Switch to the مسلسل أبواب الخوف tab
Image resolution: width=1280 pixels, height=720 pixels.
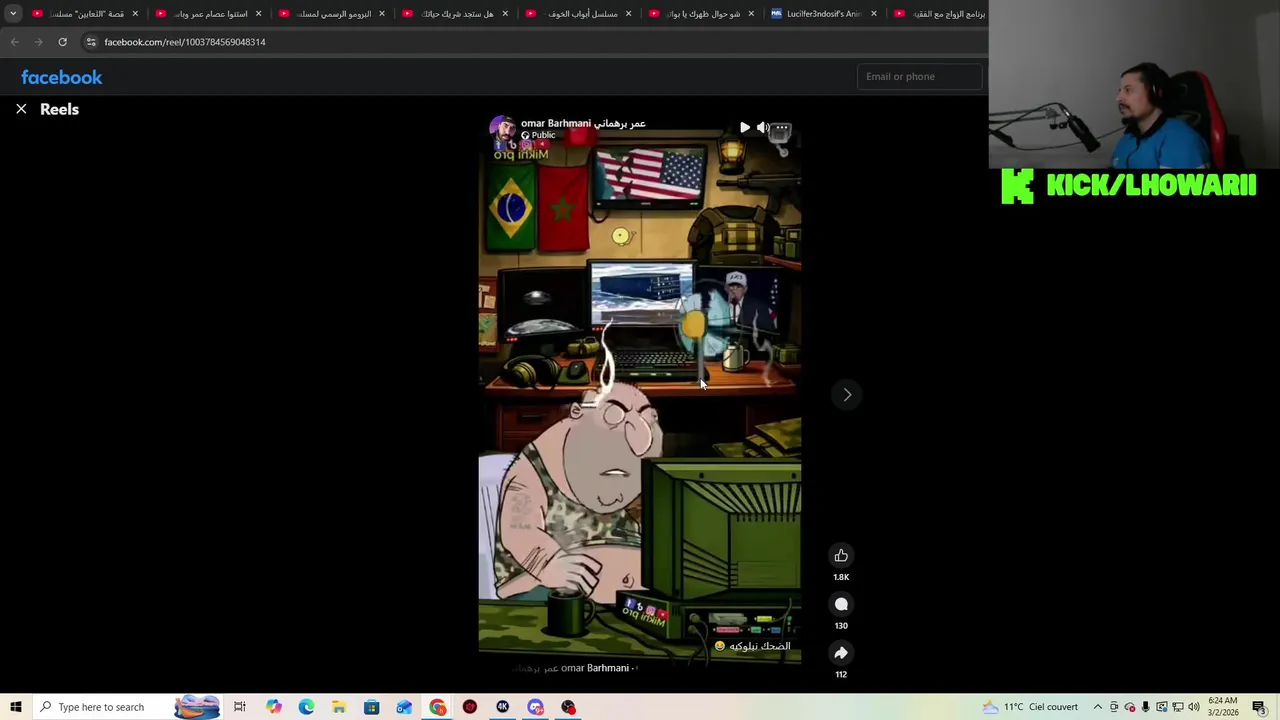pos(580,14)
